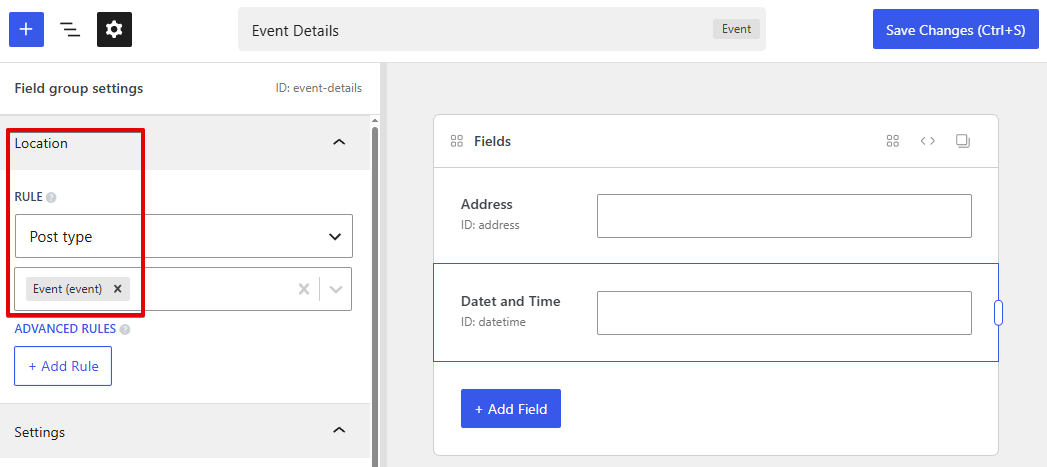The image size is (1047, 467).
Task: Remove the Event (event) tag
Action: 118,289
